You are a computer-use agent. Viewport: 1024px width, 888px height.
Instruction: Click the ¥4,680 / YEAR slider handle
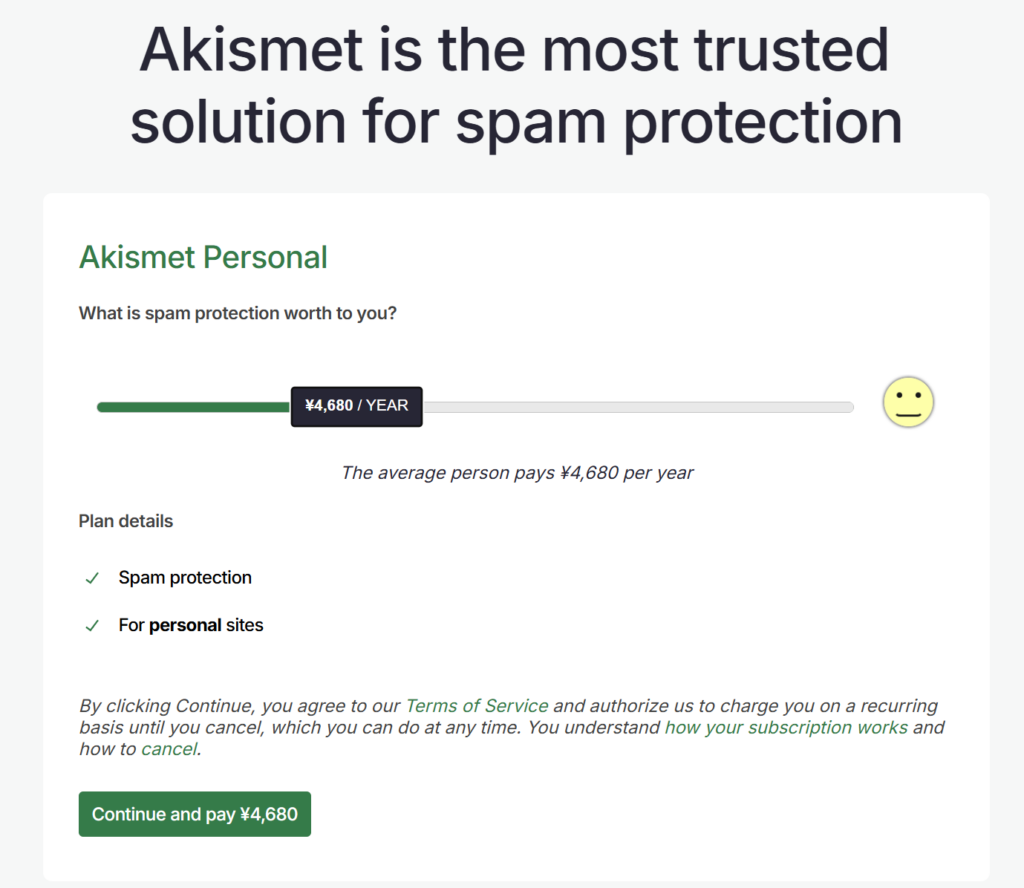pos(356,406)
